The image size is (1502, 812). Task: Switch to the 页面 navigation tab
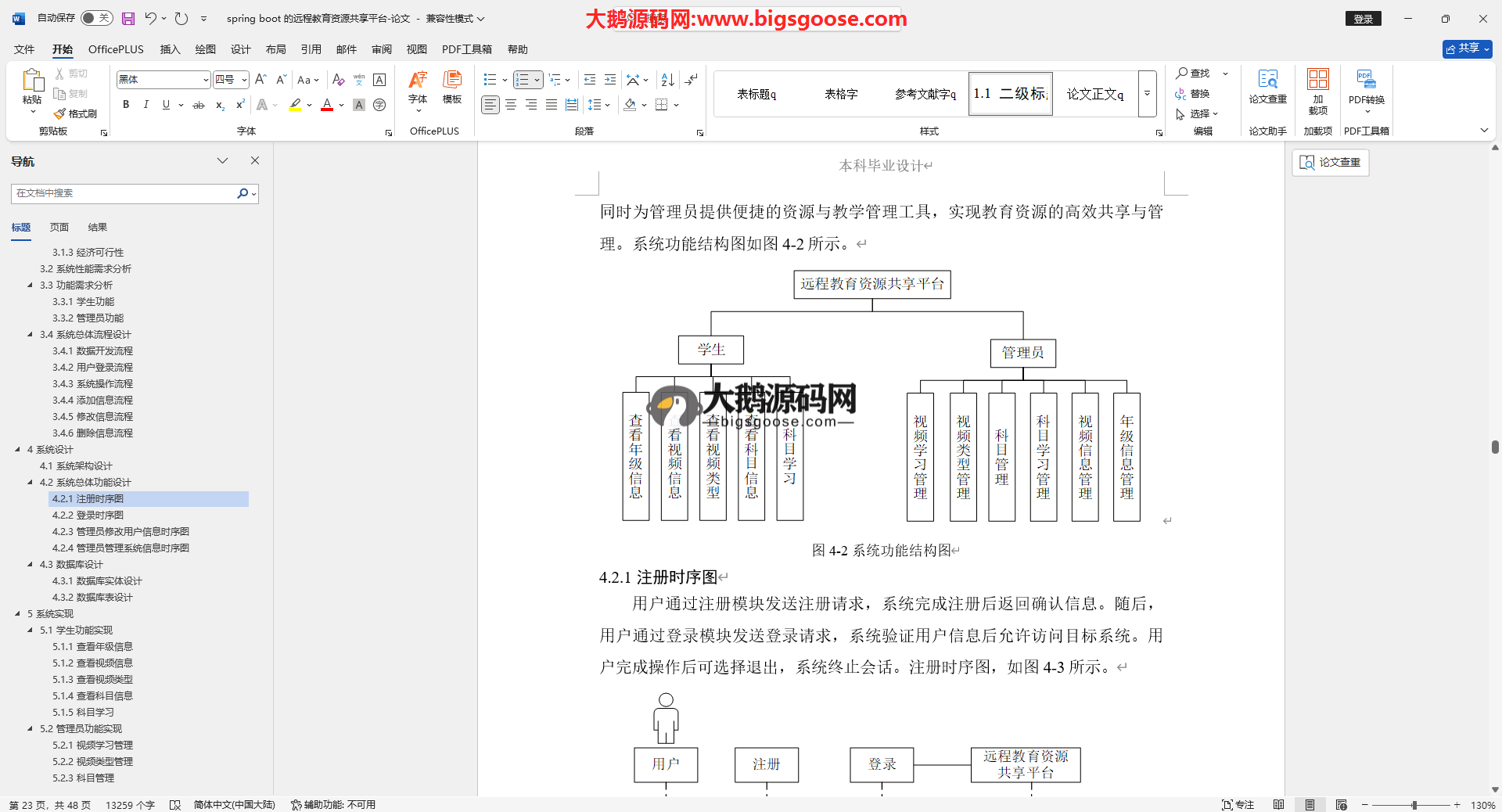pyautogui.click(x=59, y=228)
